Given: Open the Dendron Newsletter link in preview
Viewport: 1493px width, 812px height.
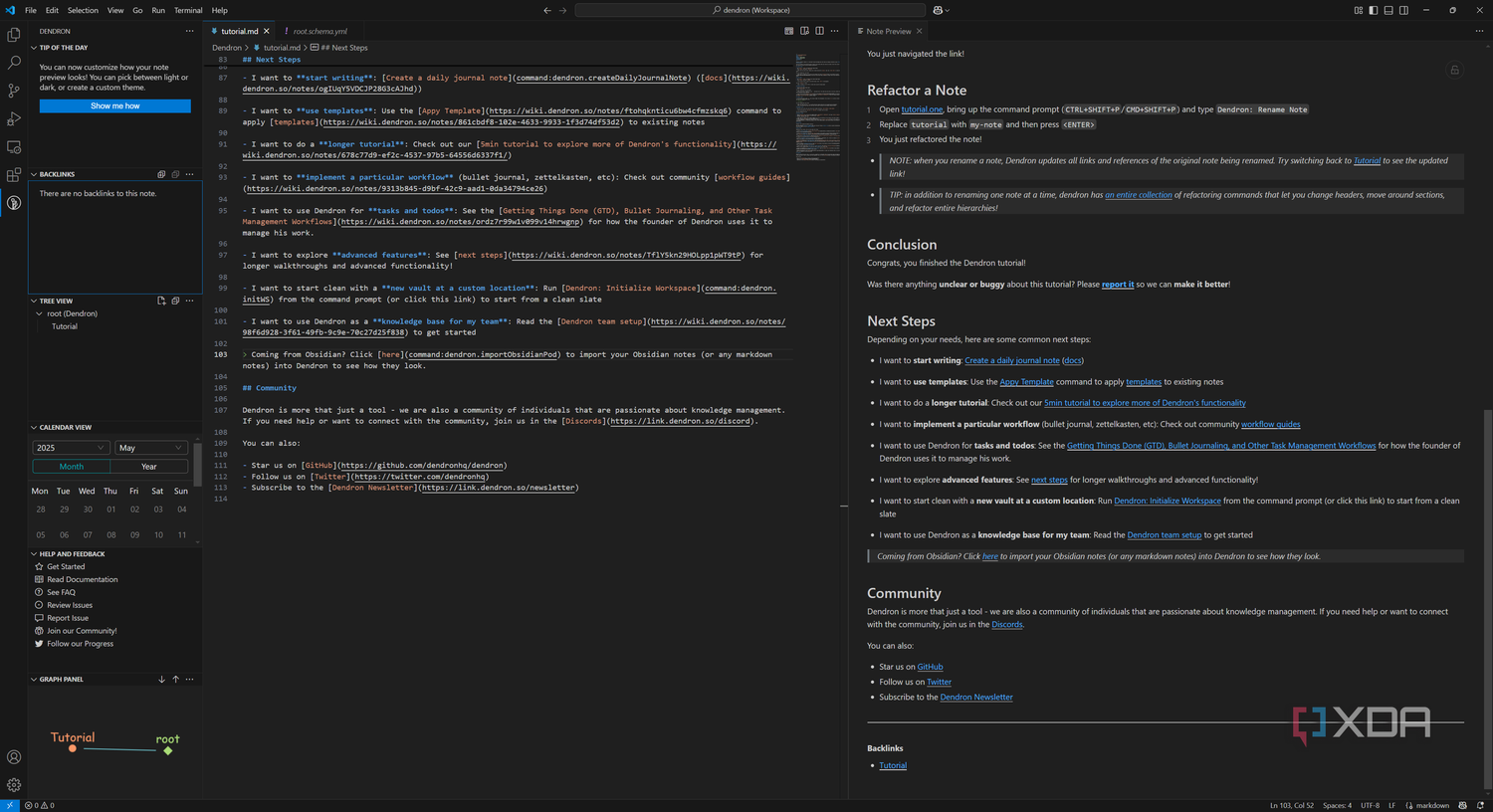Looking at the screenshot, I should 976,697.
